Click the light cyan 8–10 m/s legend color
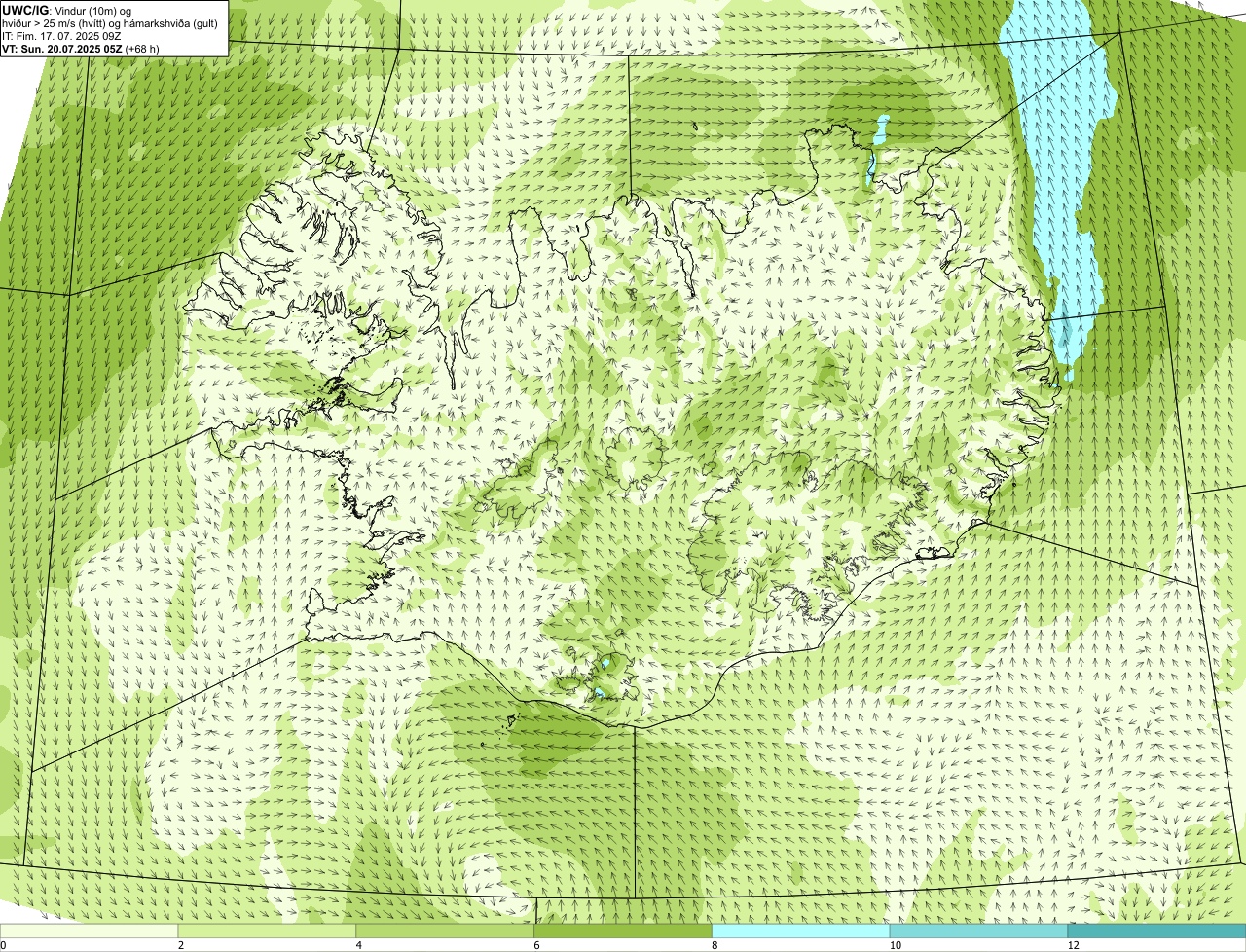The width and height of the screenshot is (1246, 952). pos(801,931)
